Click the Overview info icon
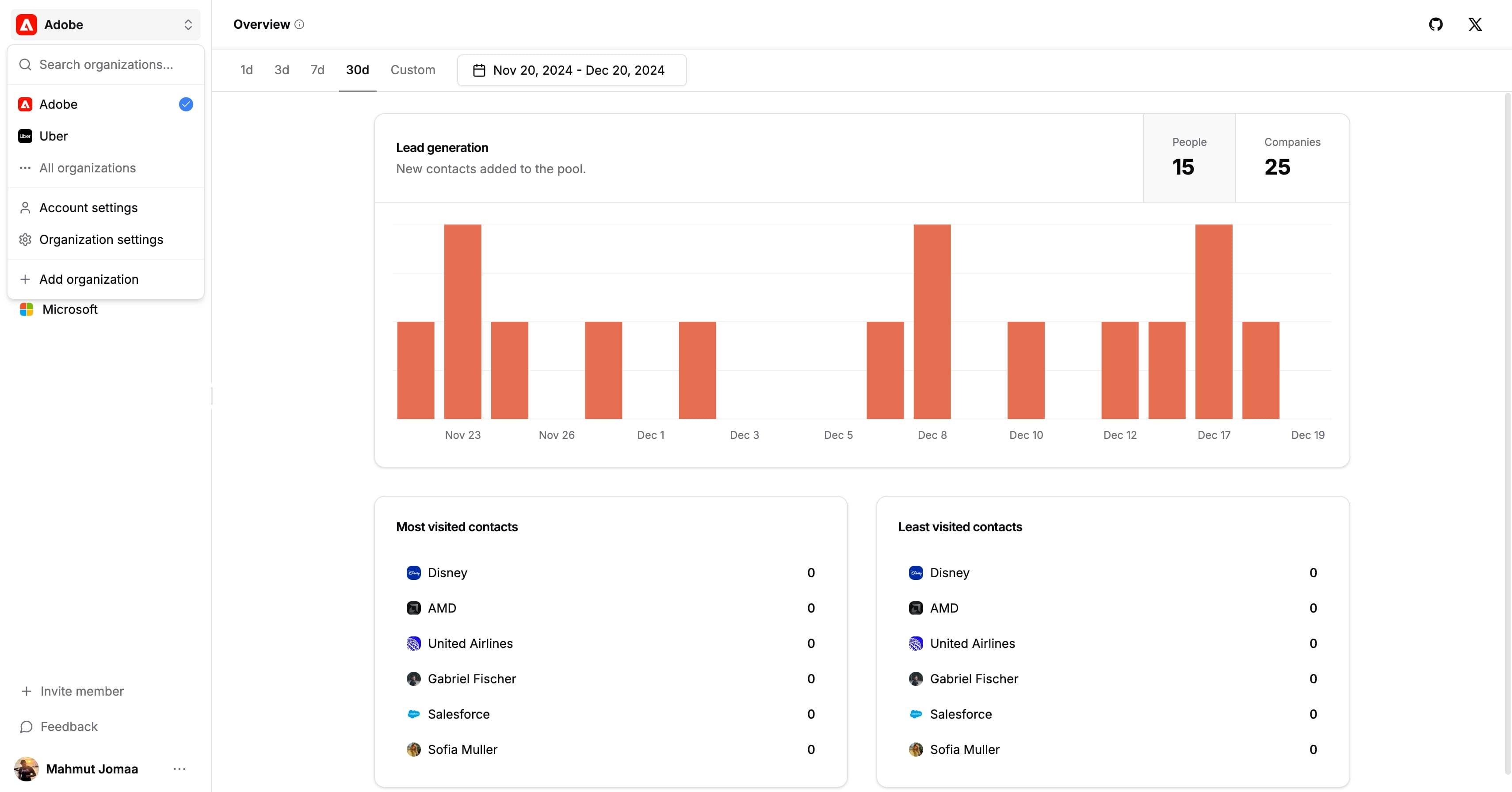This screenshot has width=1512, height=792. coord(299,24)
